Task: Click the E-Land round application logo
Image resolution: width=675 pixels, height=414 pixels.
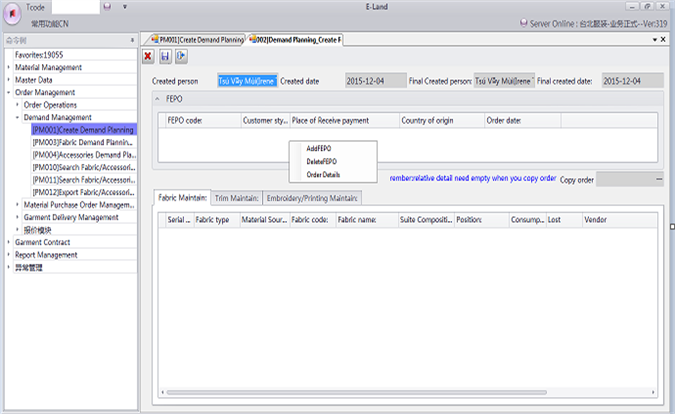Action: 13,12
